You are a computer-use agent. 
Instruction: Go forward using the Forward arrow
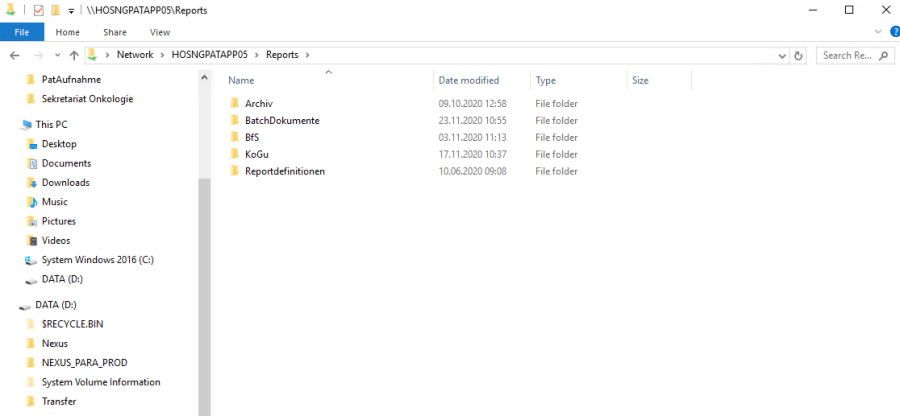tap(38, 55)
